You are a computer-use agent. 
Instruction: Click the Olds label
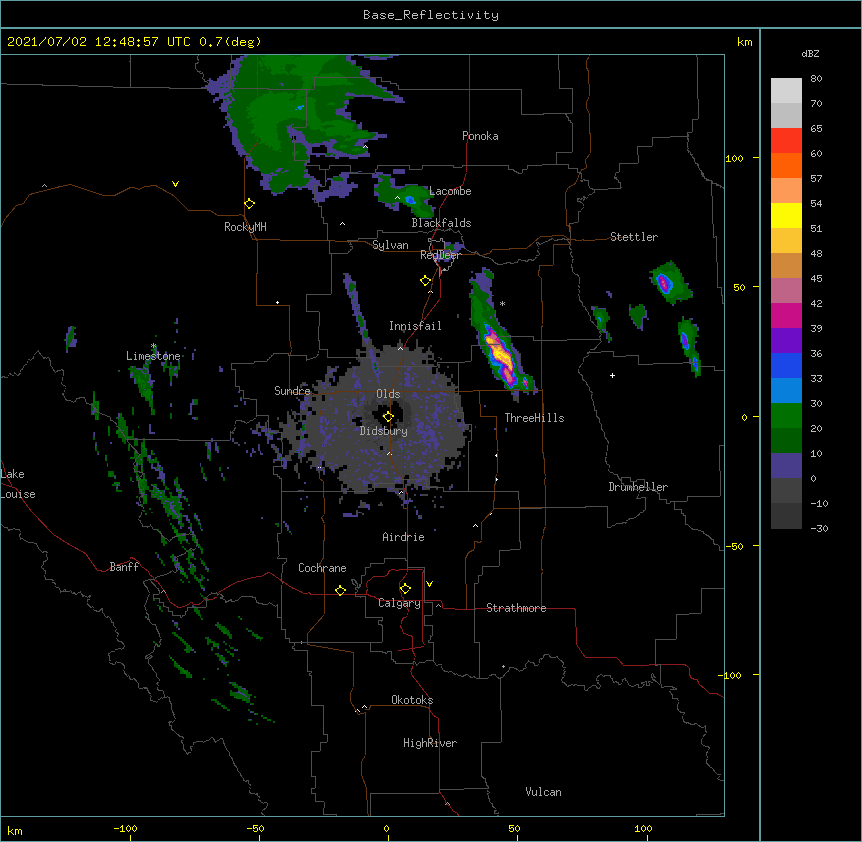(x=388, y=394)
